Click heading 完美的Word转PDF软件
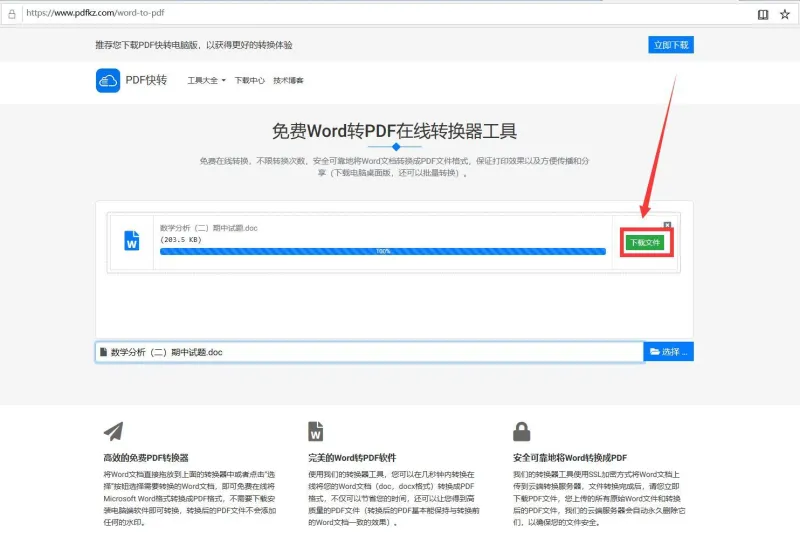The height and width of the screenshot is (539, 800). point(352,458)
